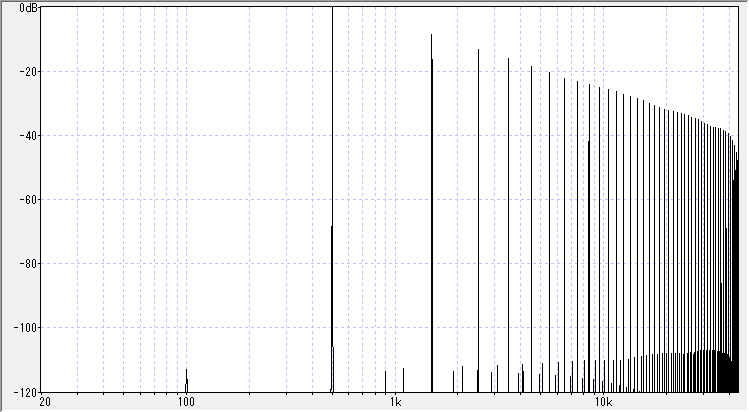749x412 pixels.
Task: Click the -60 label on the vertical axis
Action: (28, 200)
